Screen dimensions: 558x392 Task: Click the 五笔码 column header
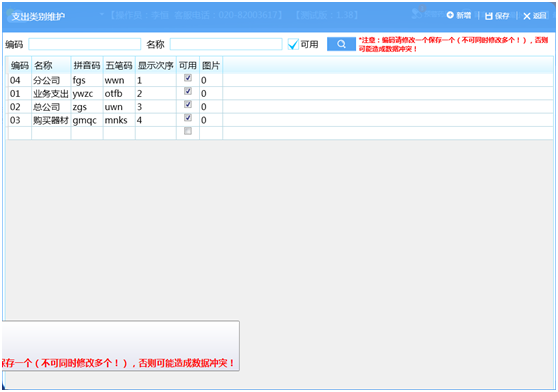[x=119, y=65]
